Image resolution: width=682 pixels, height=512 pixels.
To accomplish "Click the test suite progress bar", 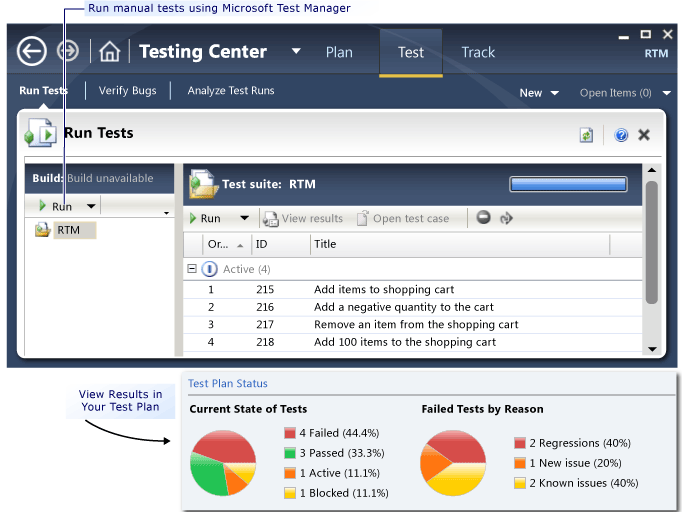I will [568, 184].
